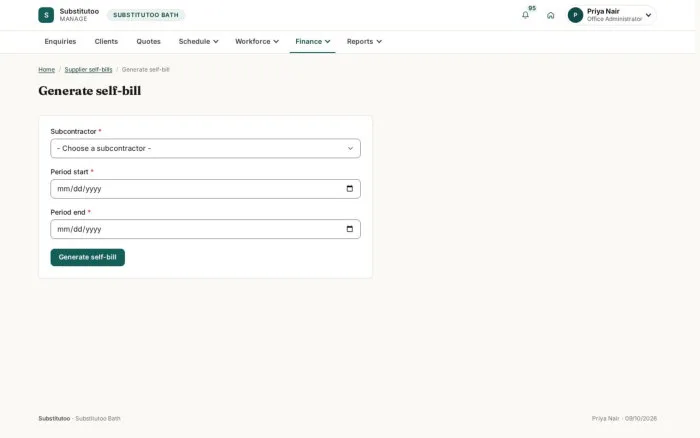
Task: Click the Substitutoo S logo
Action: point(46,15)
